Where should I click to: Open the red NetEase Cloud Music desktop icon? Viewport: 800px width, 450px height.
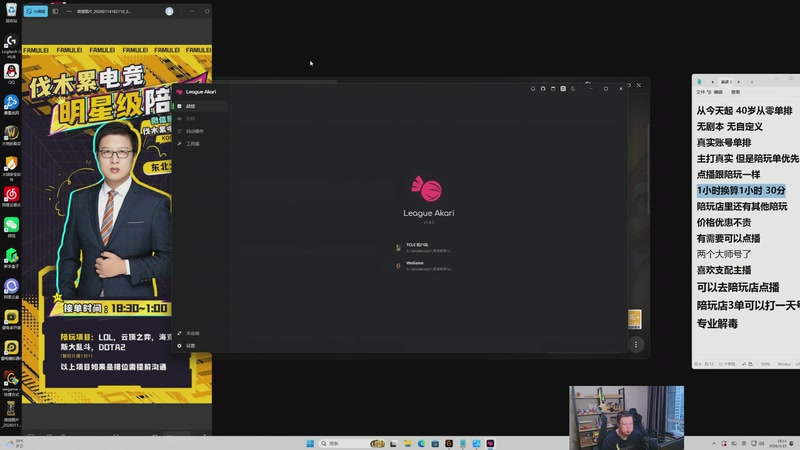pyautogui.click(x=11, y=196)
